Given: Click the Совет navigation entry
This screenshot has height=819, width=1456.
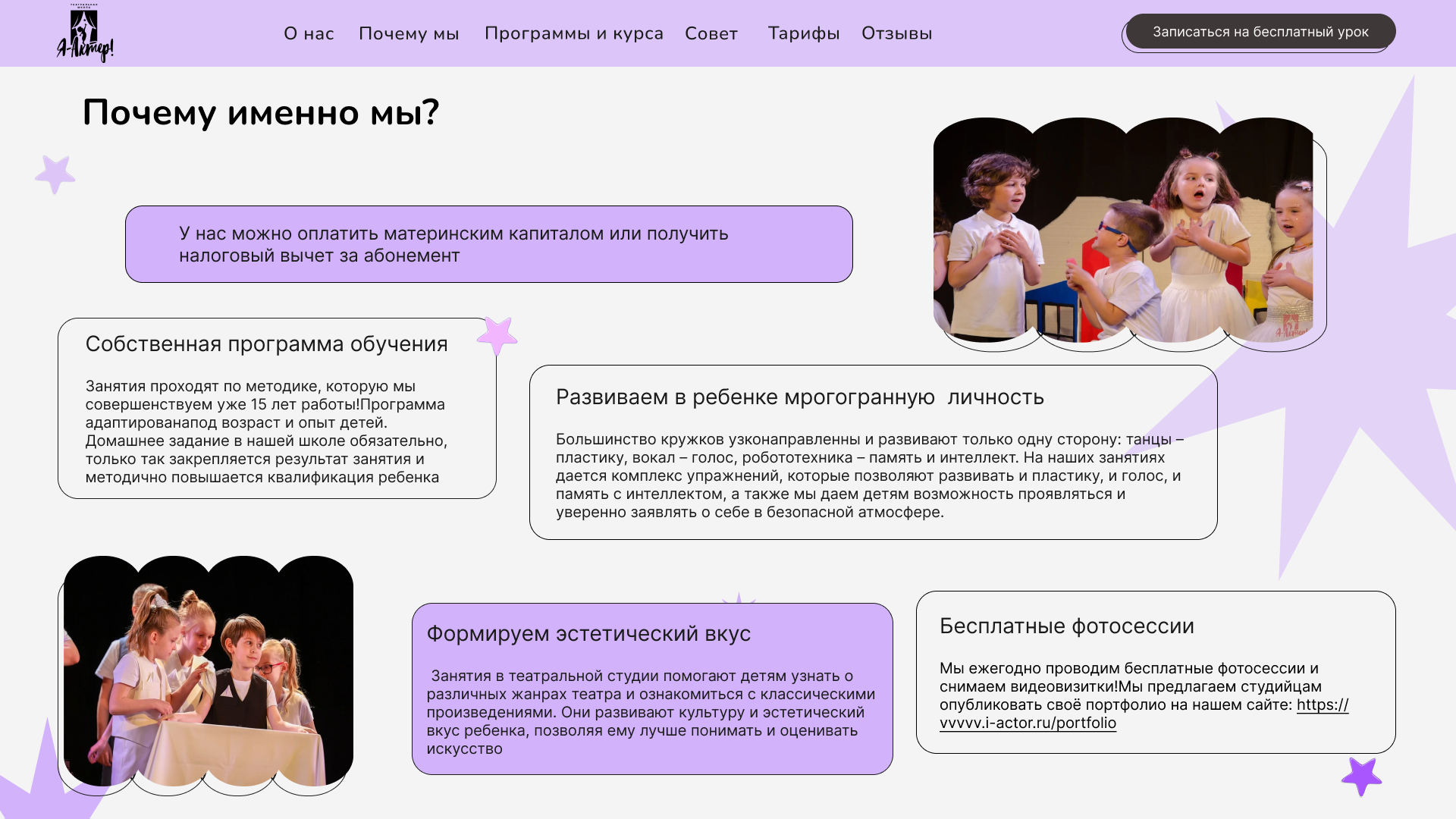Looking at the screenshot, I should point(711,33).
